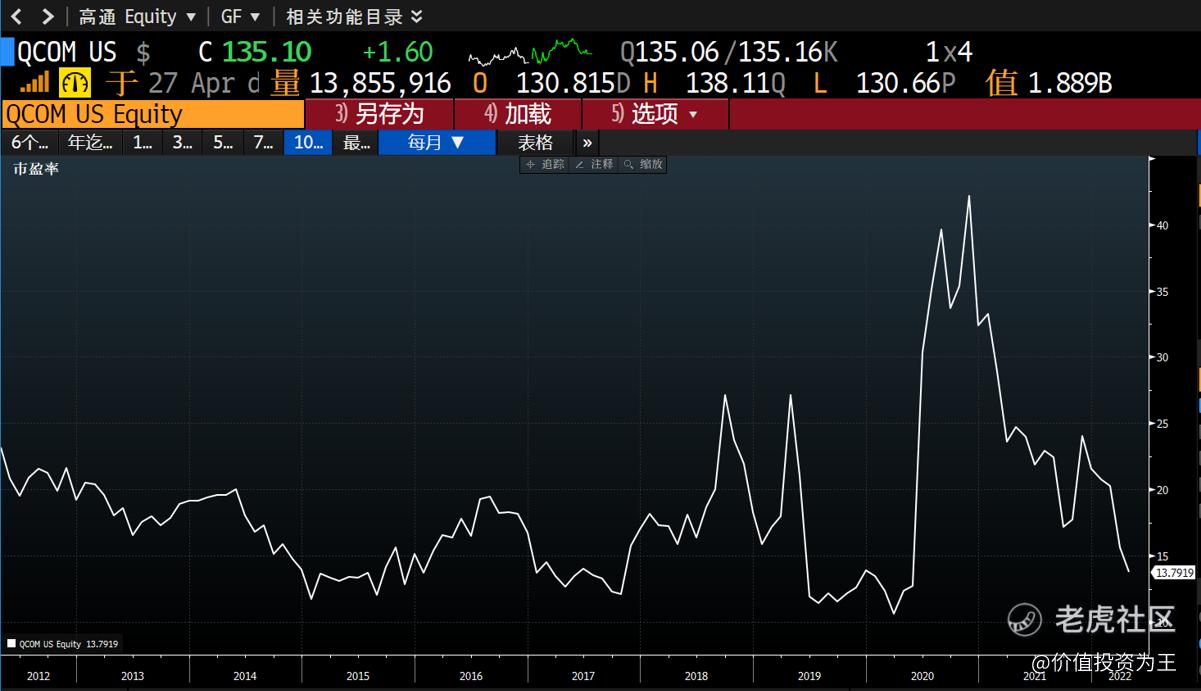
Task: Go forward with the right arrow
Action: coord(47,16)
